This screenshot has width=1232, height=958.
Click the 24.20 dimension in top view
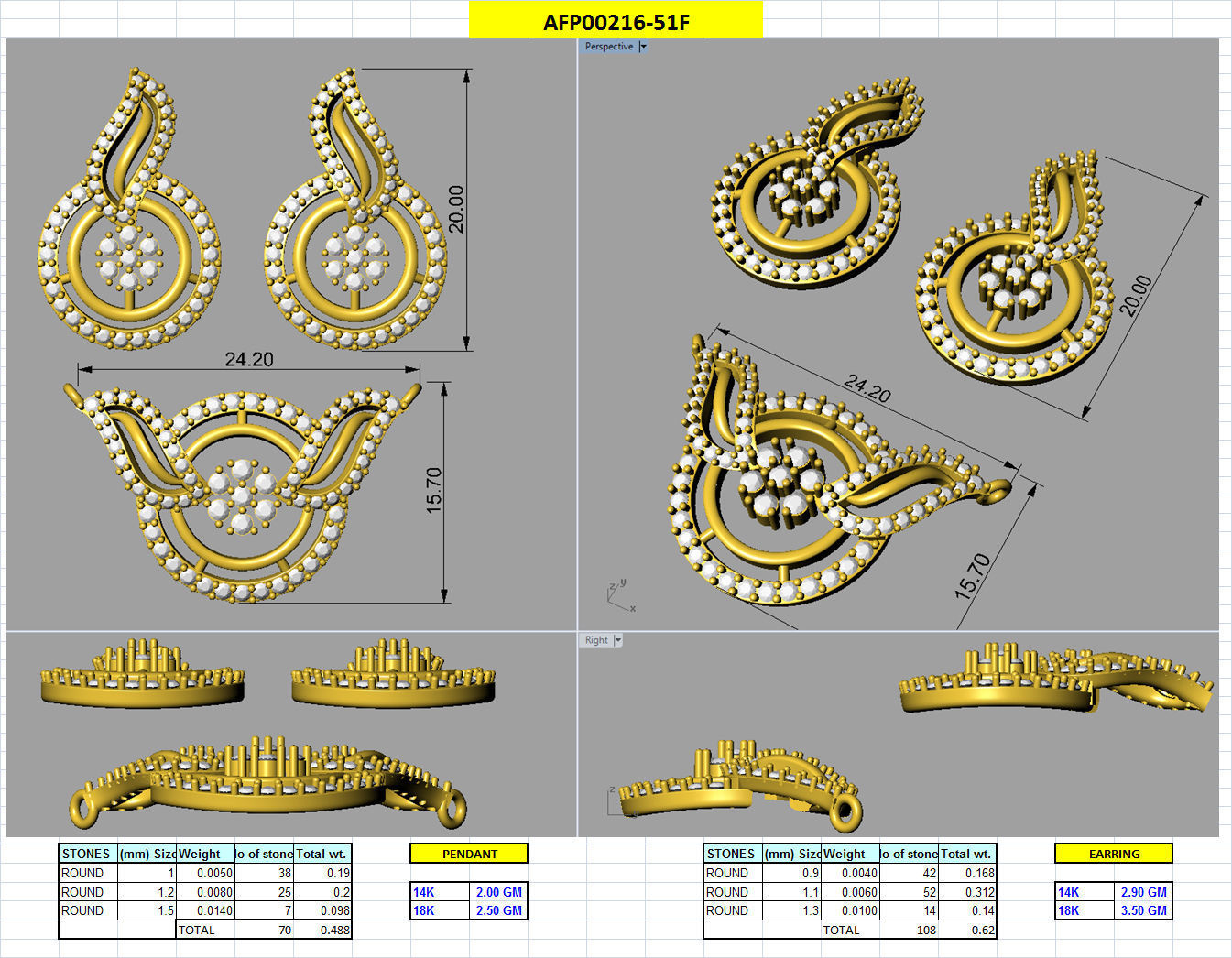coord(249,359)
